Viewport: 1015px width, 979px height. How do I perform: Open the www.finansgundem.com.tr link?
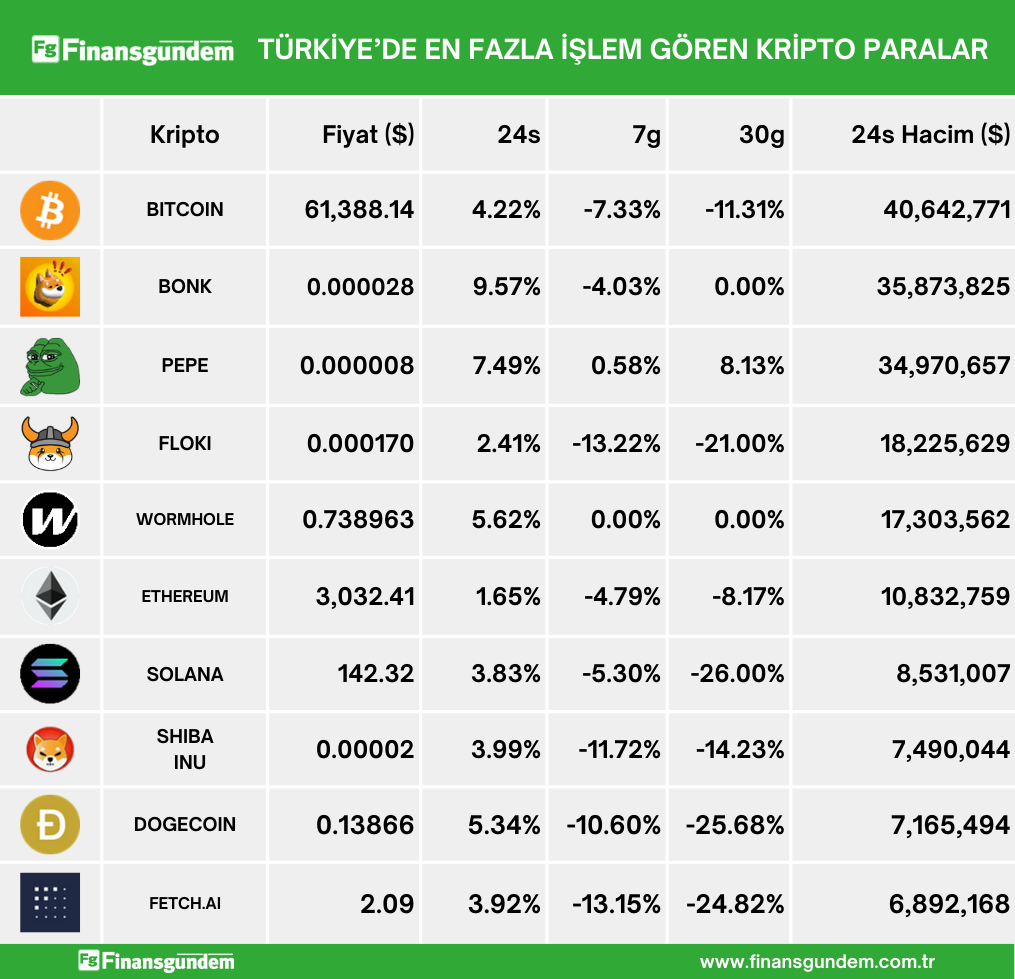coord(817,962)
